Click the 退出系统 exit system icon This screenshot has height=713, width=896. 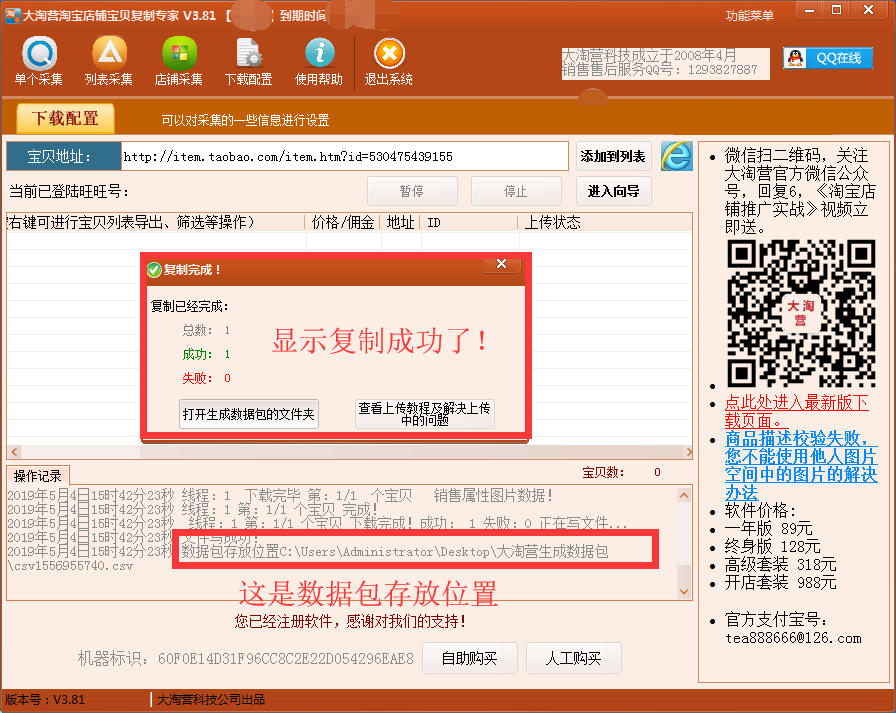[389, 61]
